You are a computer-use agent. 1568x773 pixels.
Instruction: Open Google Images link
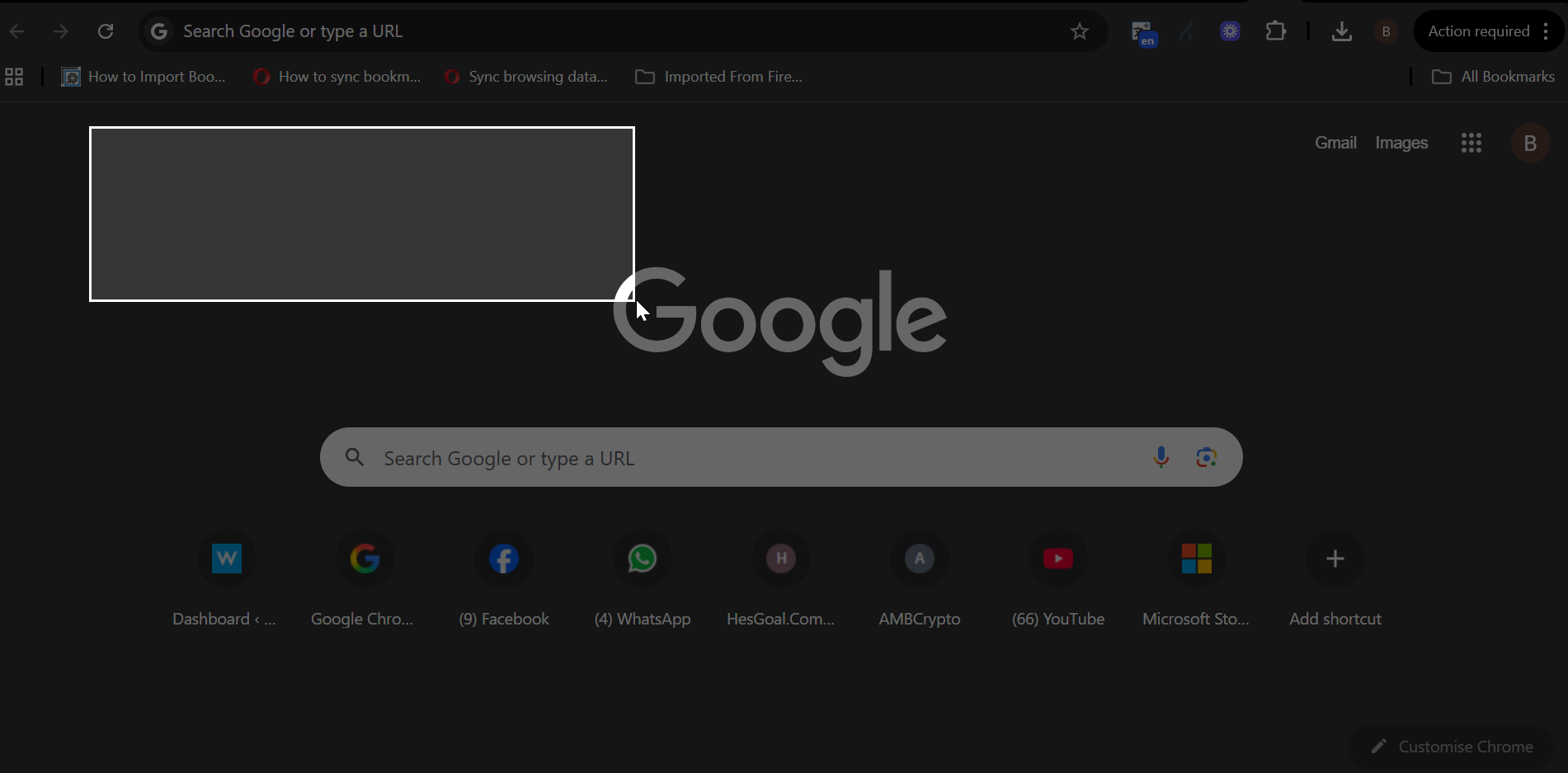1401,143
